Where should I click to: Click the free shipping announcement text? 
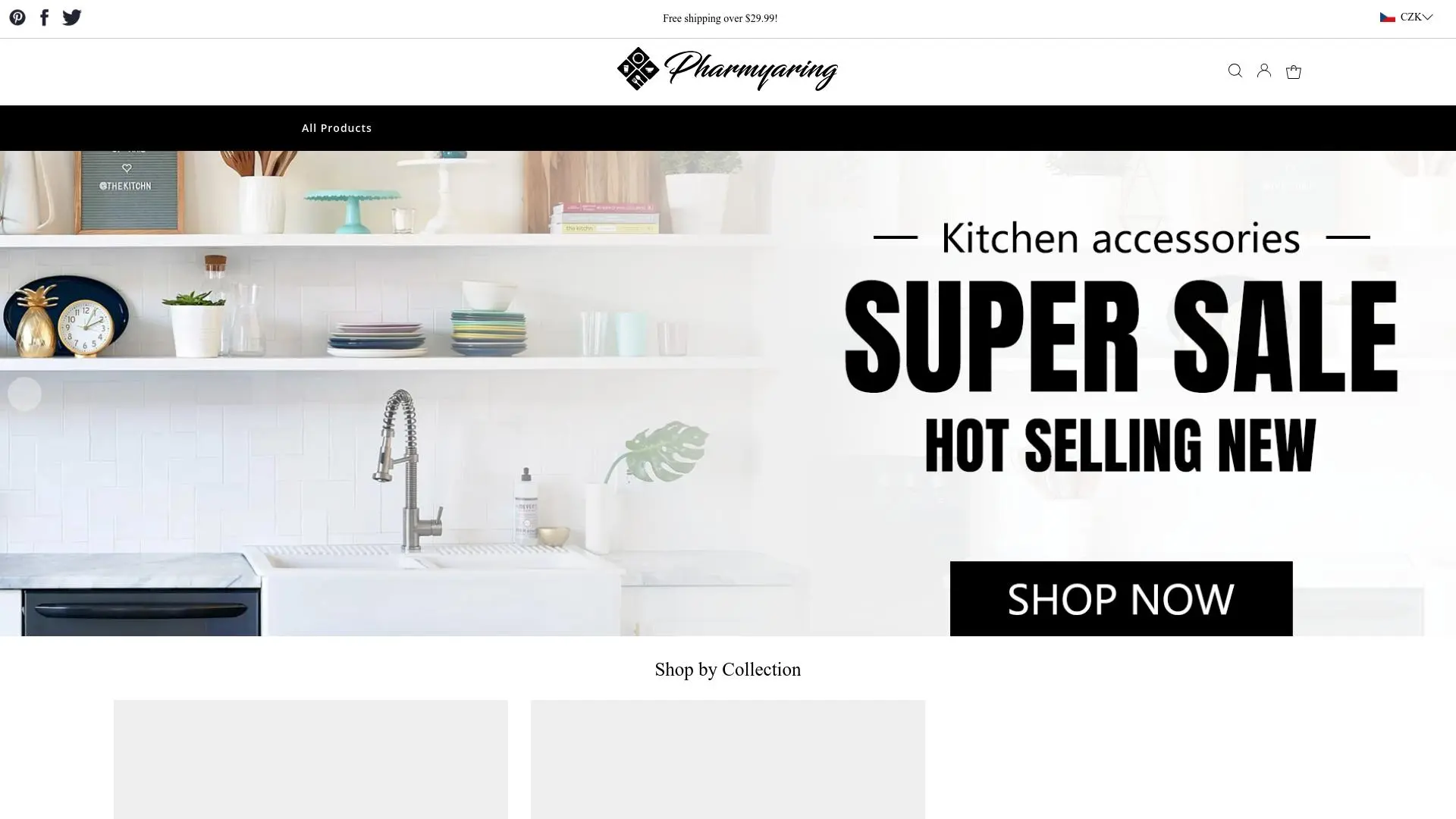[720, 18]
